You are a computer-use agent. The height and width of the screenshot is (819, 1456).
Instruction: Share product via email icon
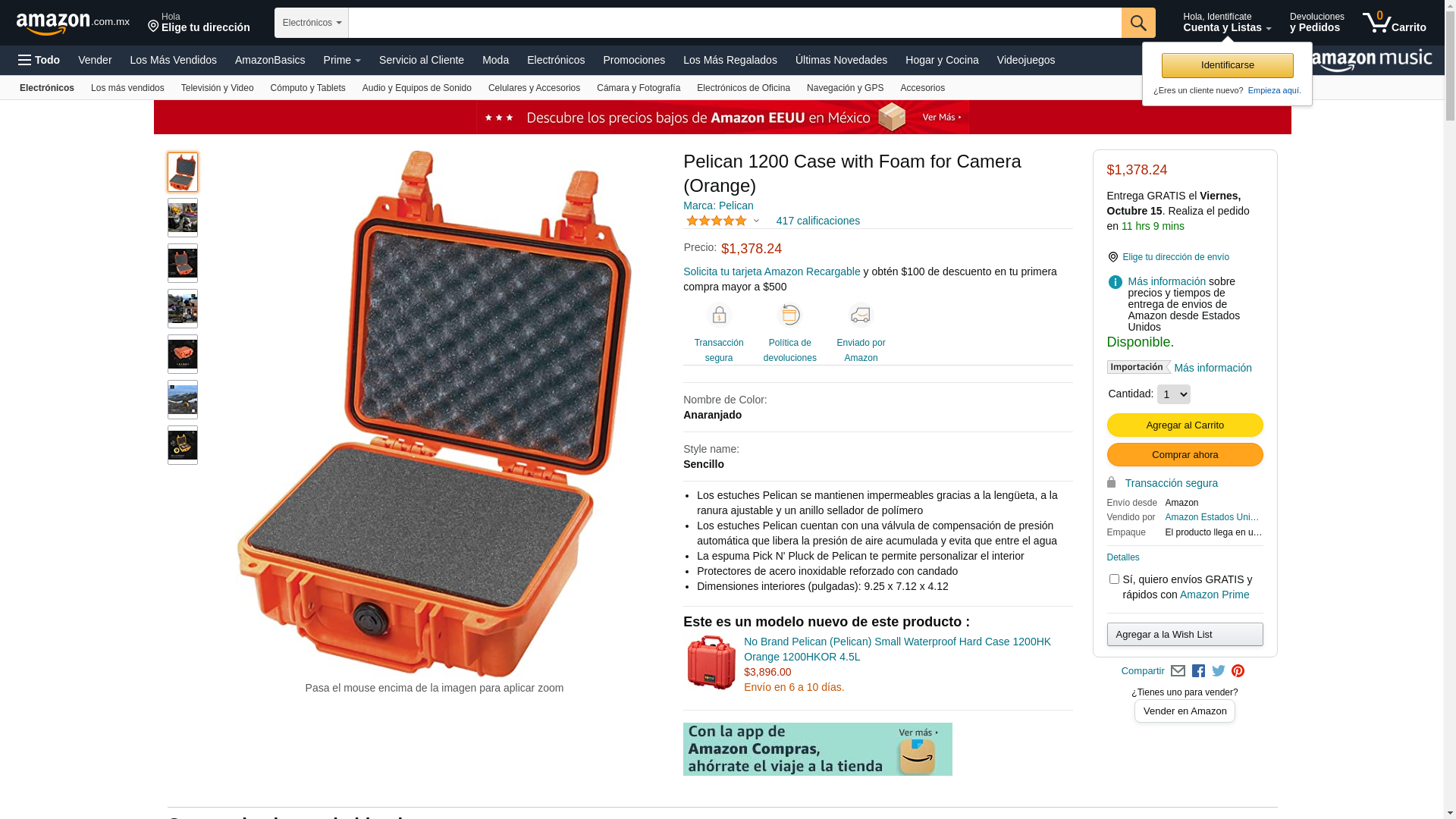(x=1178, y=671)
